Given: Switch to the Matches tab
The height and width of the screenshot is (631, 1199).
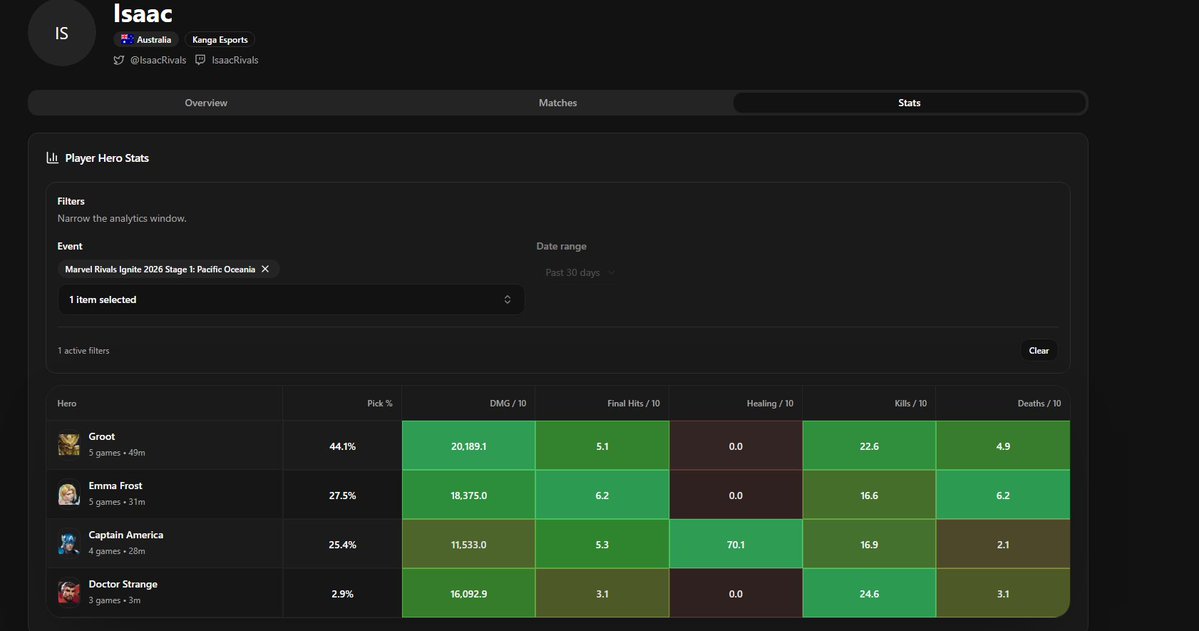Looking at the screenshot, I should [557, 102].
